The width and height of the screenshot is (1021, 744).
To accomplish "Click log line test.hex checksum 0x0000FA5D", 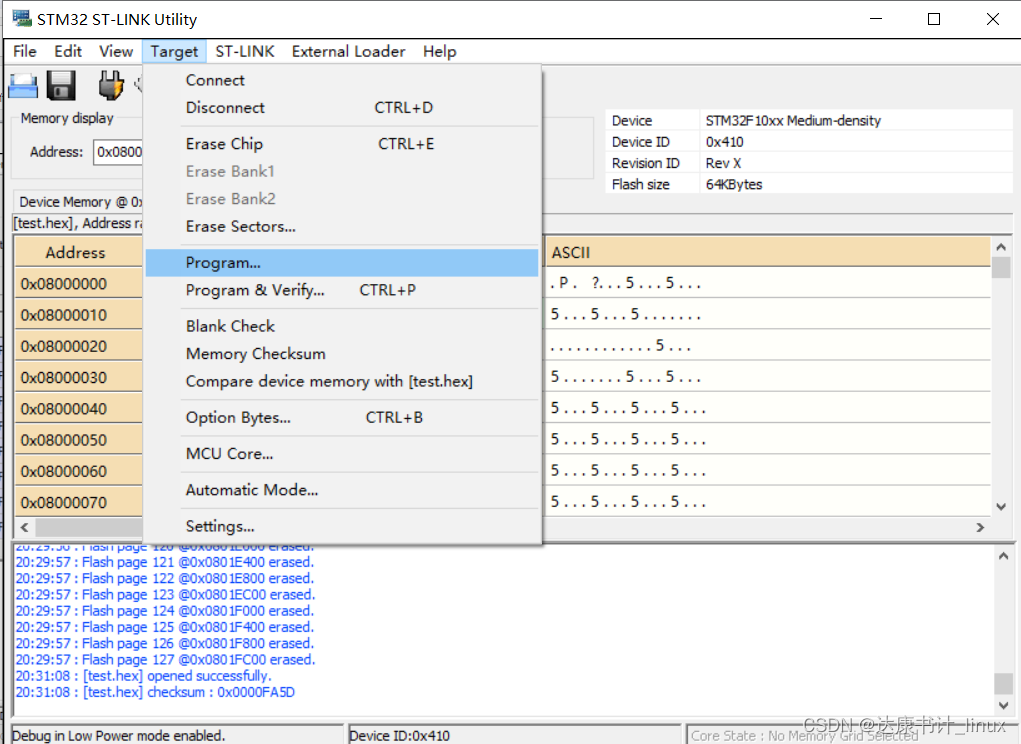I will pos(155,692).
